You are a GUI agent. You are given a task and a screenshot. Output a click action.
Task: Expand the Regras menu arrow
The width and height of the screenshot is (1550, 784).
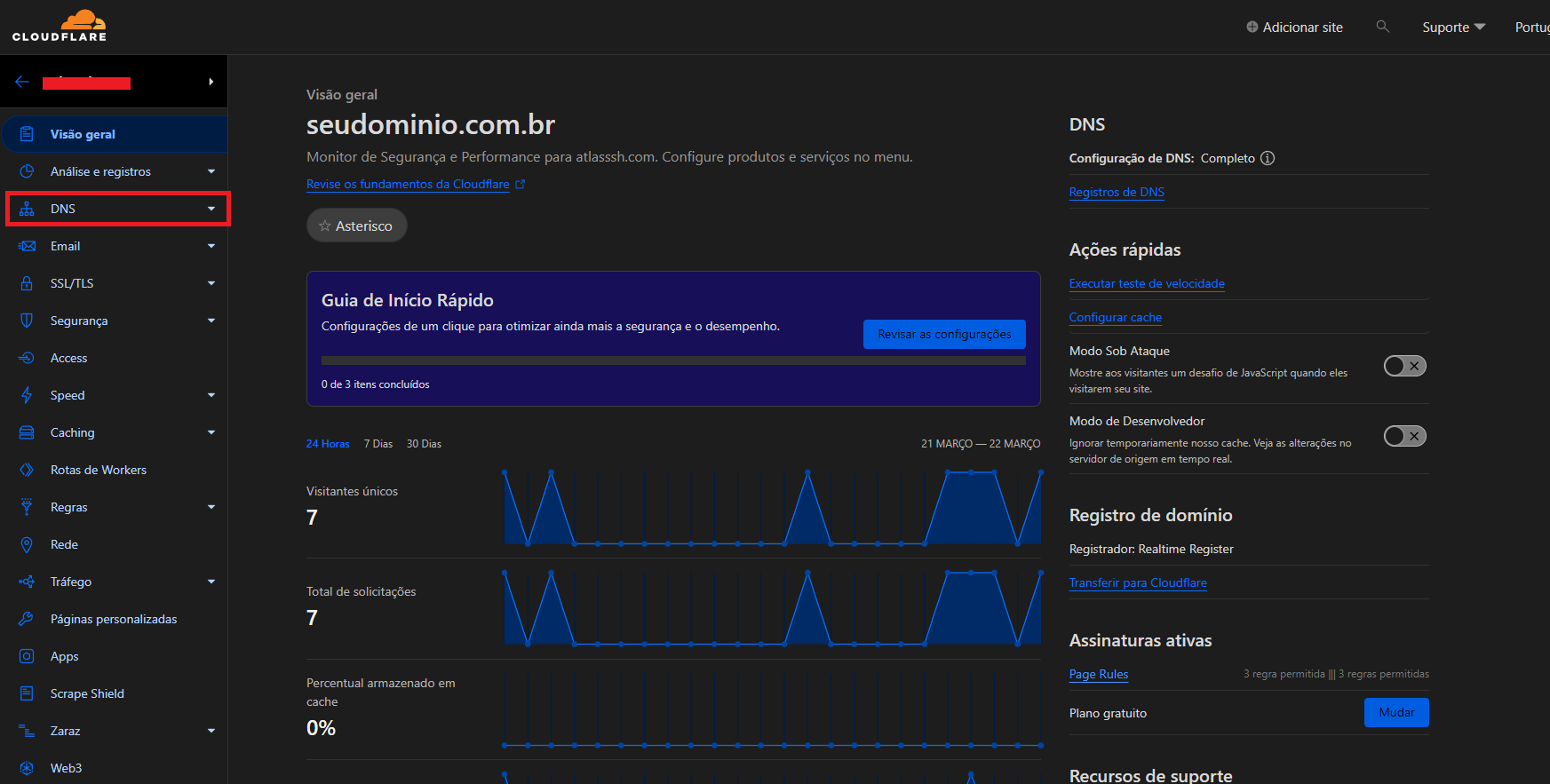pos(211,507)
